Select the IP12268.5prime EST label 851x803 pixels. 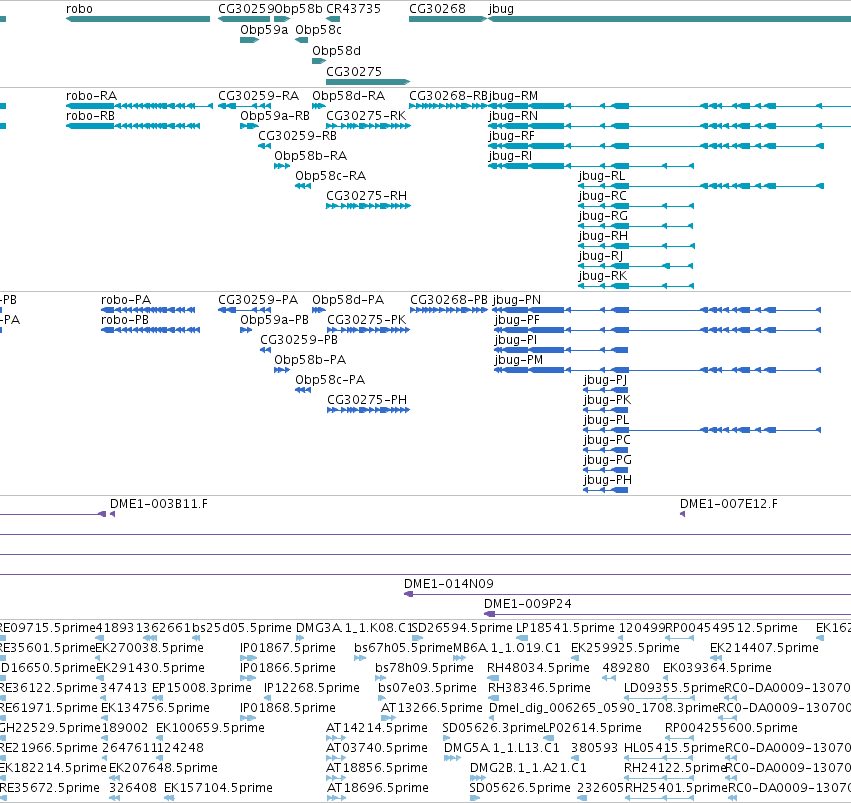point(312,688)
